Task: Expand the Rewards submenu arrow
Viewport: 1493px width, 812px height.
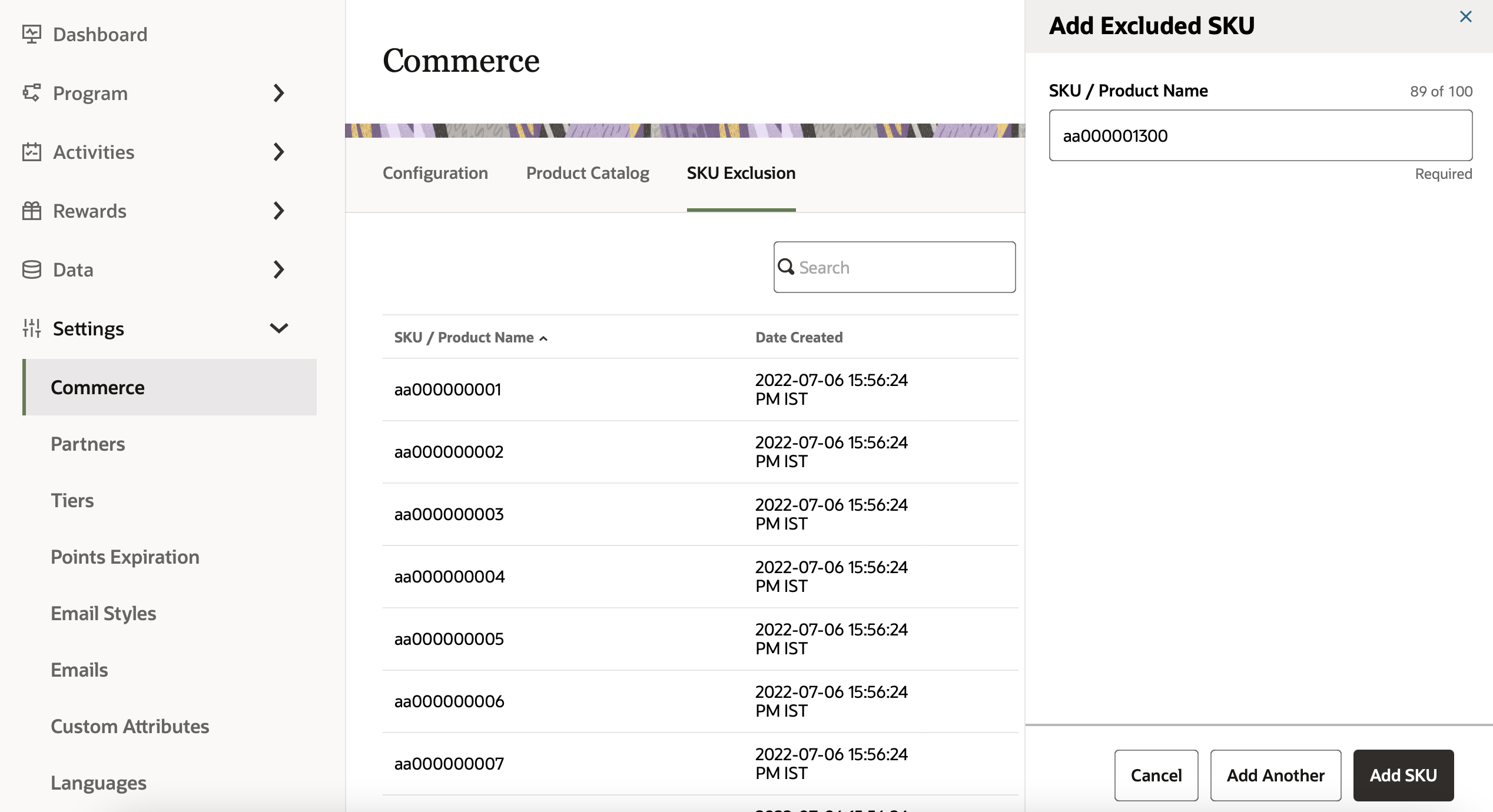Action: click(278, 211)
